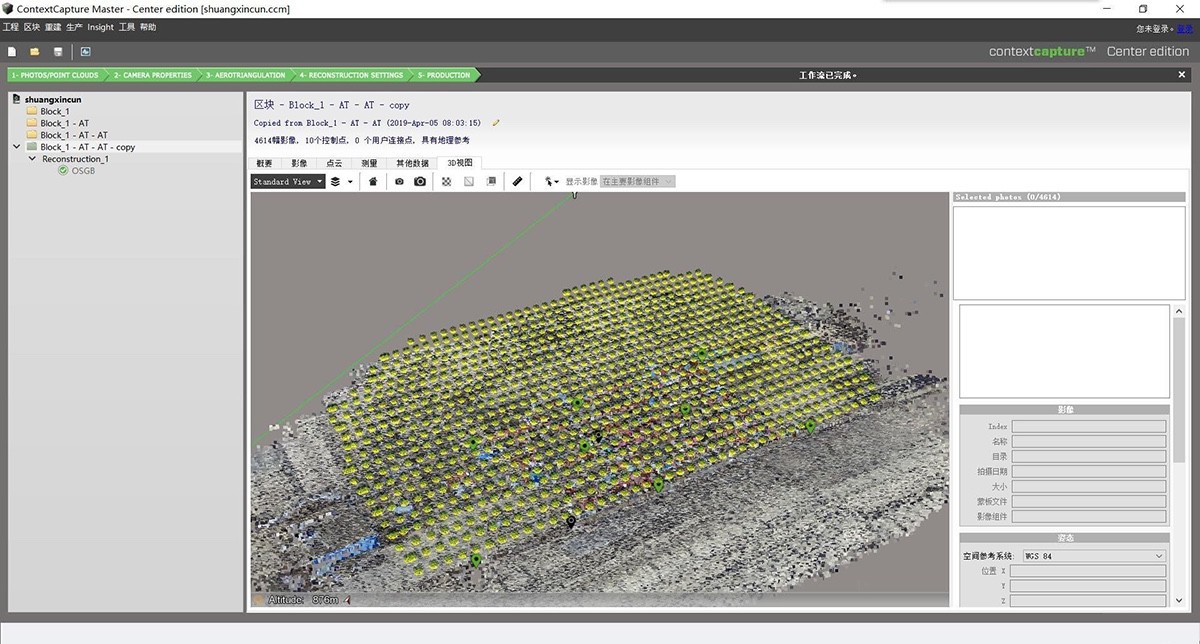1200x644 pixels.
Task: Open the Standard View dropdown
Action: 288,181
